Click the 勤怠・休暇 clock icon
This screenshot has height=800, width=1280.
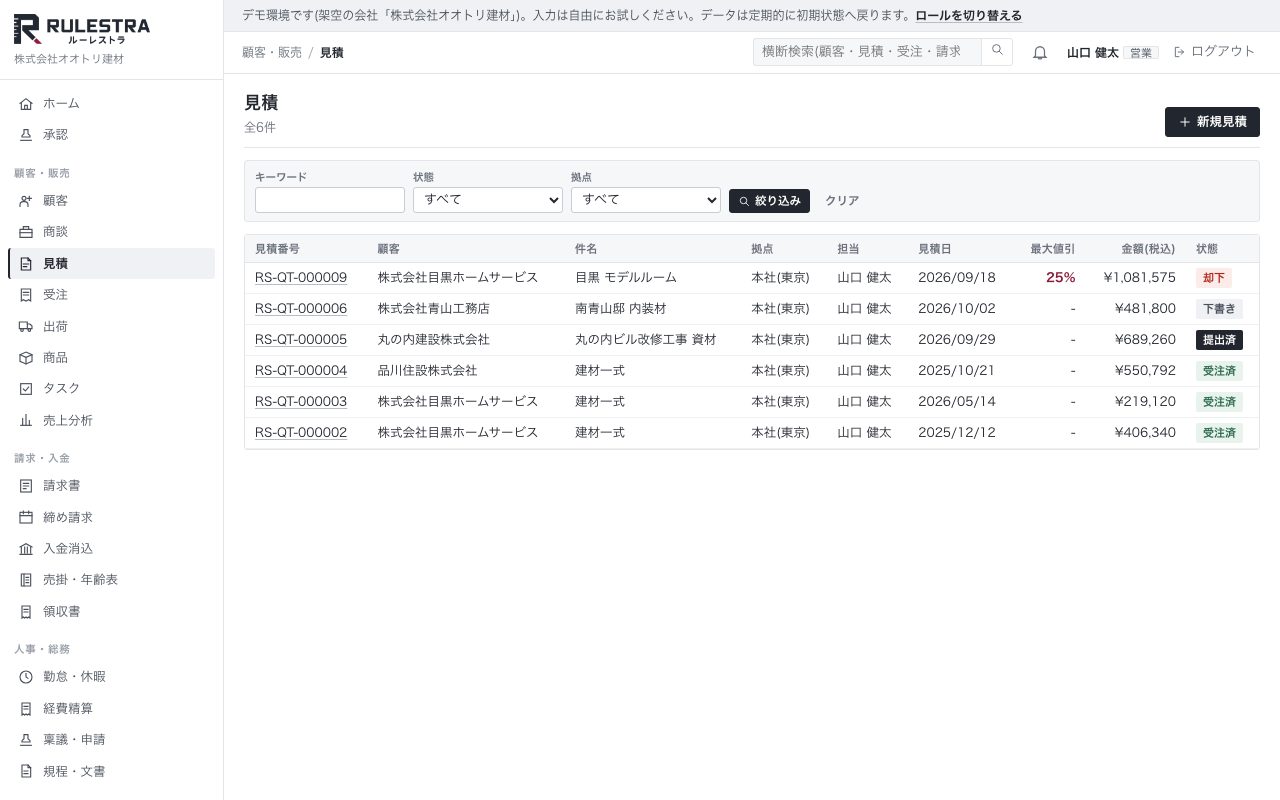pyautogui.click(x=26, y=677)
